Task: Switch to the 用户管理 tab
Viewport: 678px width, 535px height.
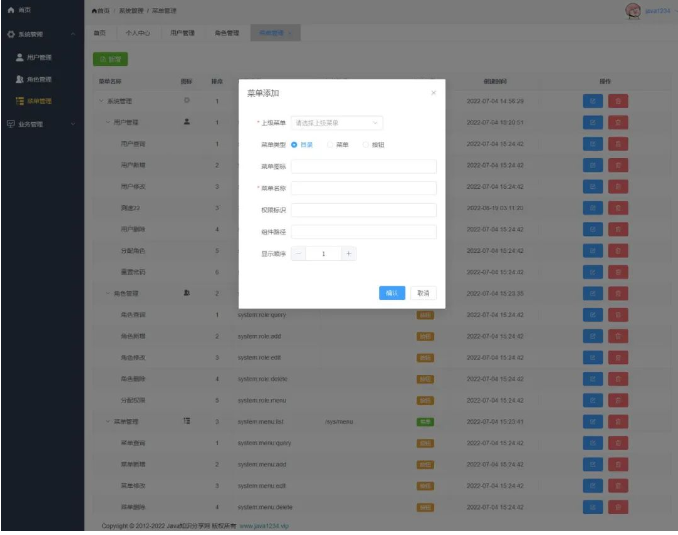Action: [182, 33]
